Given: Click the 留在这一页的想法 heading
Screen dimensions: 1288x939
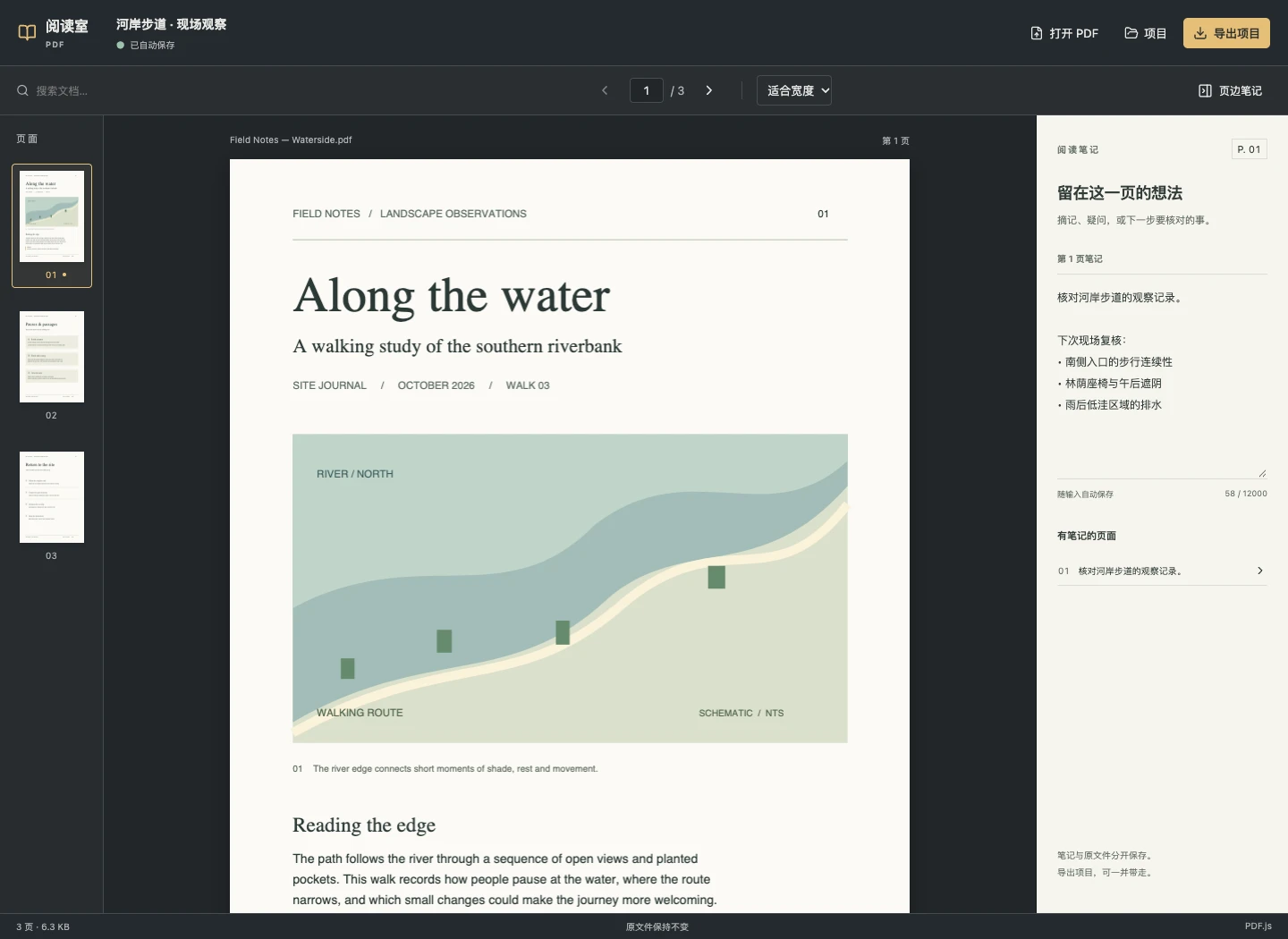Looking at the screenshot, I should coord(1120,192).
